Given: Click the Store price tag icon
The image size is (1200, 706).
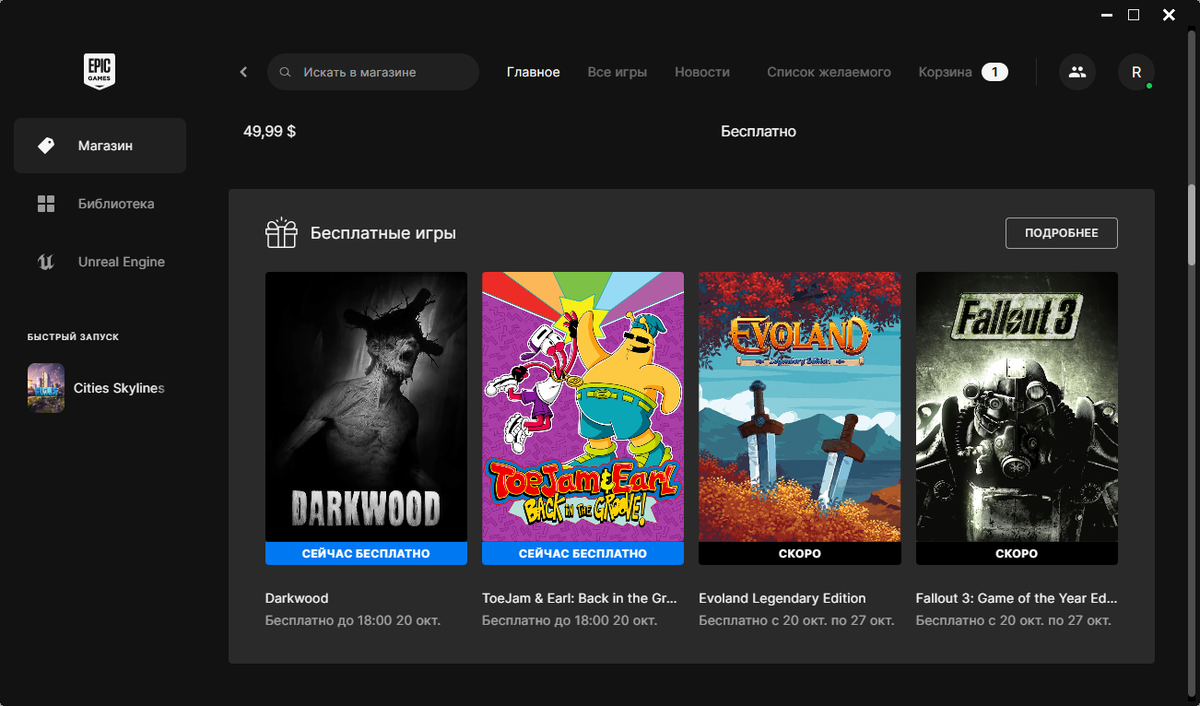Looking at the screenshot, I should click(x=46, y=145).
